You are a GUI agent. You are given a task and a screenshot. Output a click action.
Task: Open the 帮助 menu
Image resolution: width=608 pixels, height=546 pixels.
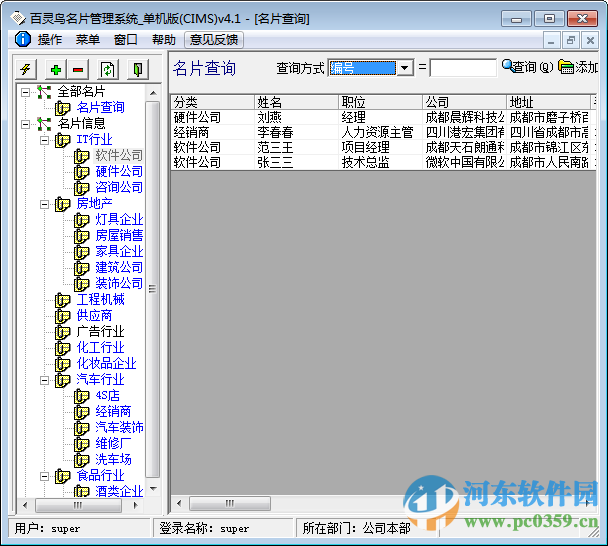tap(163, 40)
